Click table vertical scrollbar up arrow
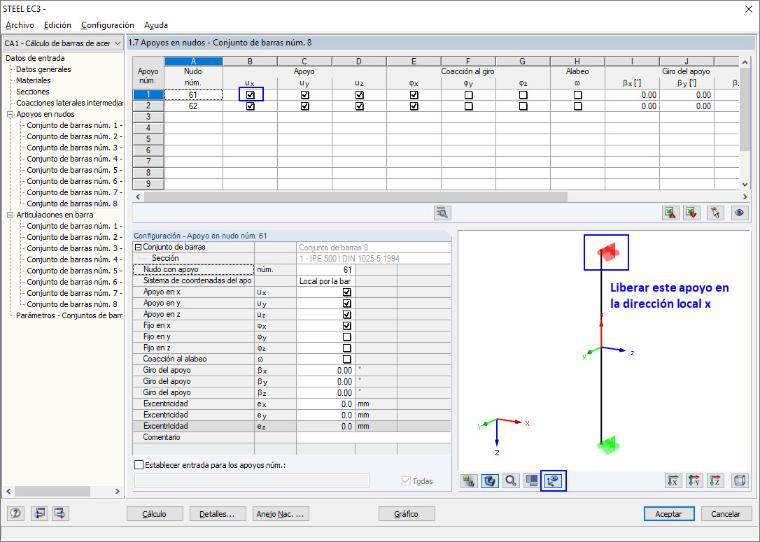This screenshot has width=760, height=542. tap(745, 62)
